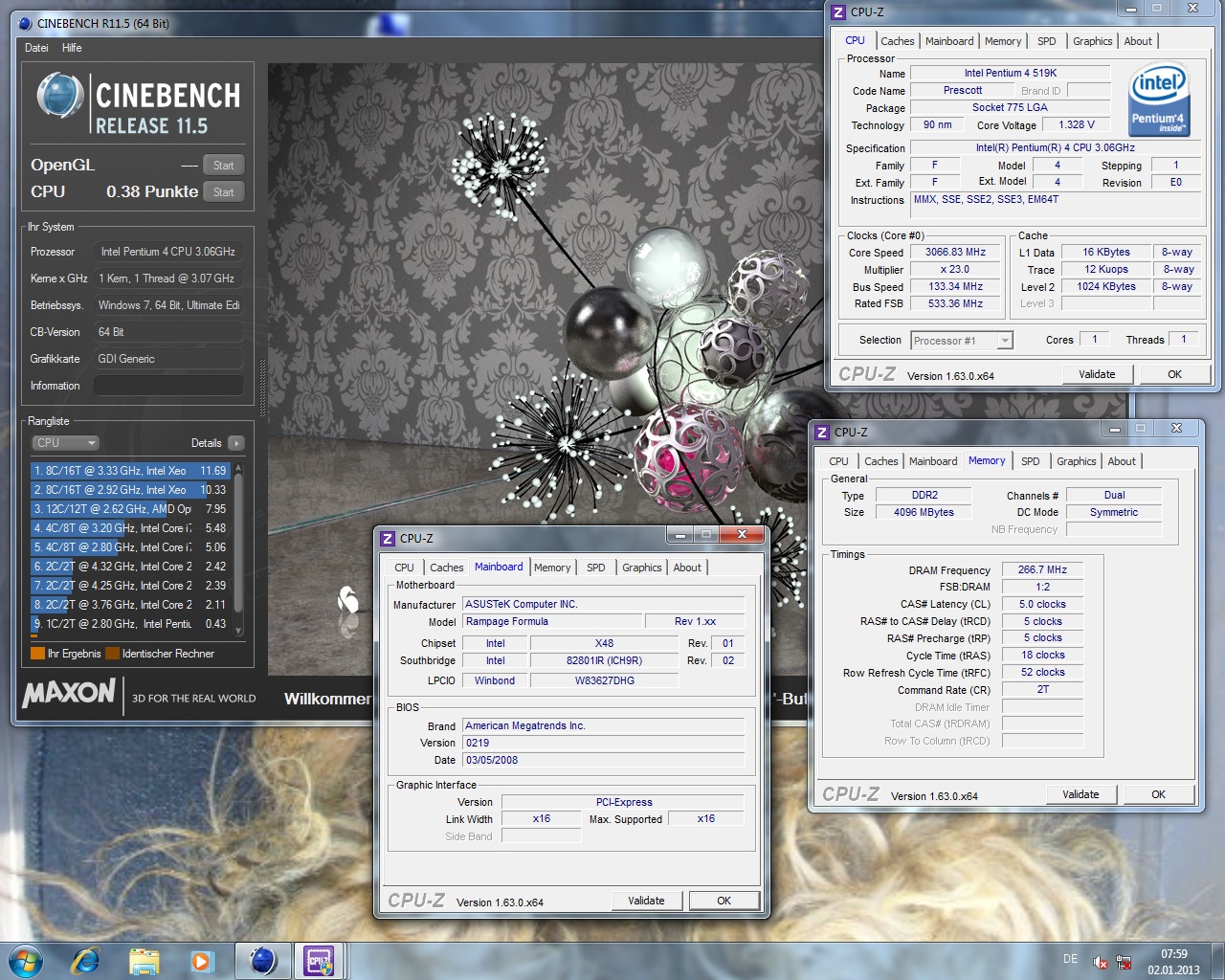Open the Windows Start menu orb
Screen dimensions: 1225x980
pyautogui.click(x=26, y=960)
